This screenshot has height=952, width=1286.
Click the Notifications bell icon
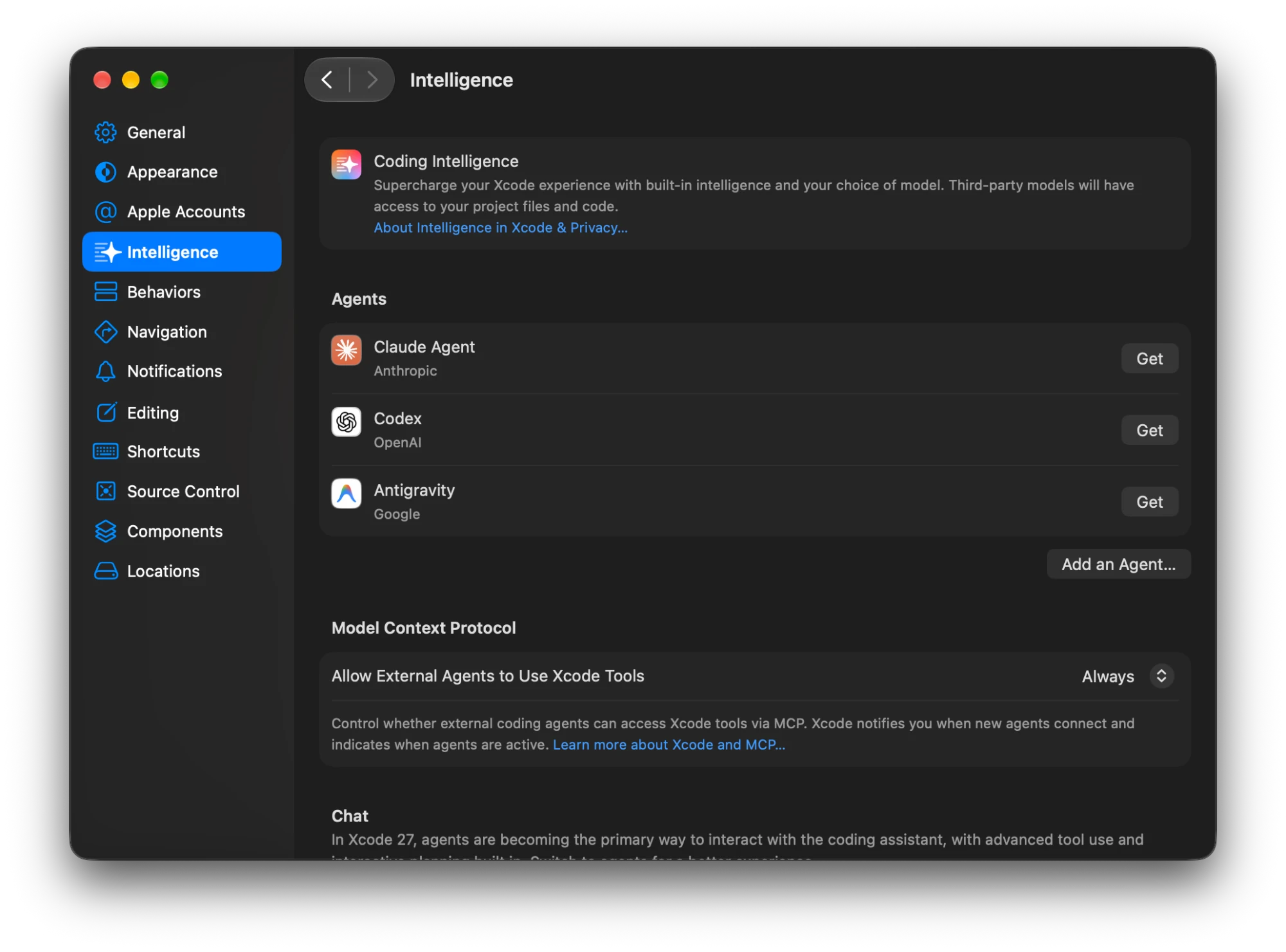pos(105,372)
